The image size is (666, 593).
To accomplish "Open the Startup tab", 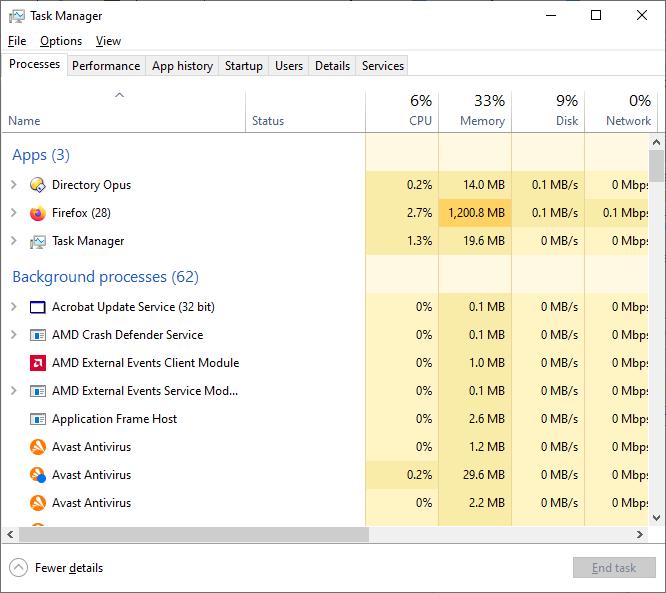I will (244, 66).
